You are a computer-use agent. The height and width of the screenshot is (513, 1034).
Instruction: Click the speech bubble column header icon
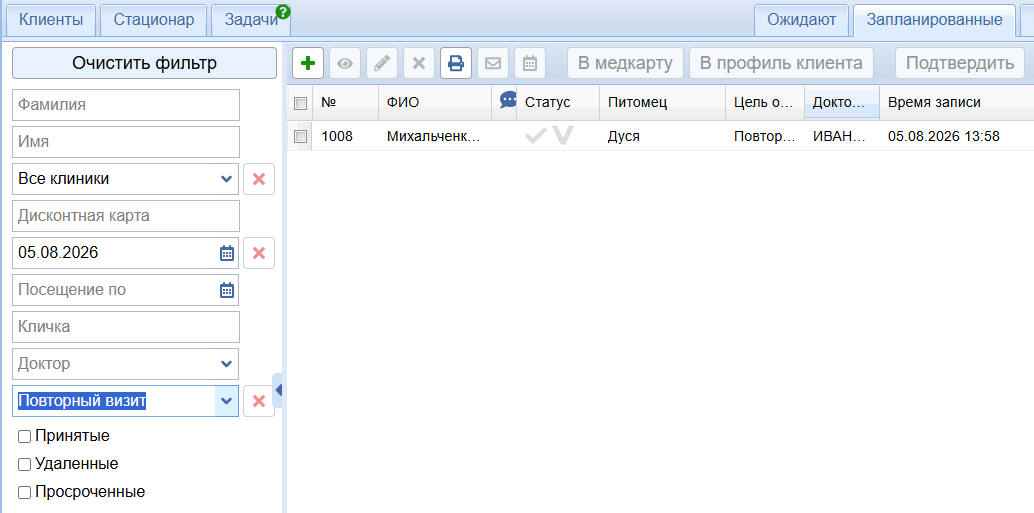[x=508, y=100]
